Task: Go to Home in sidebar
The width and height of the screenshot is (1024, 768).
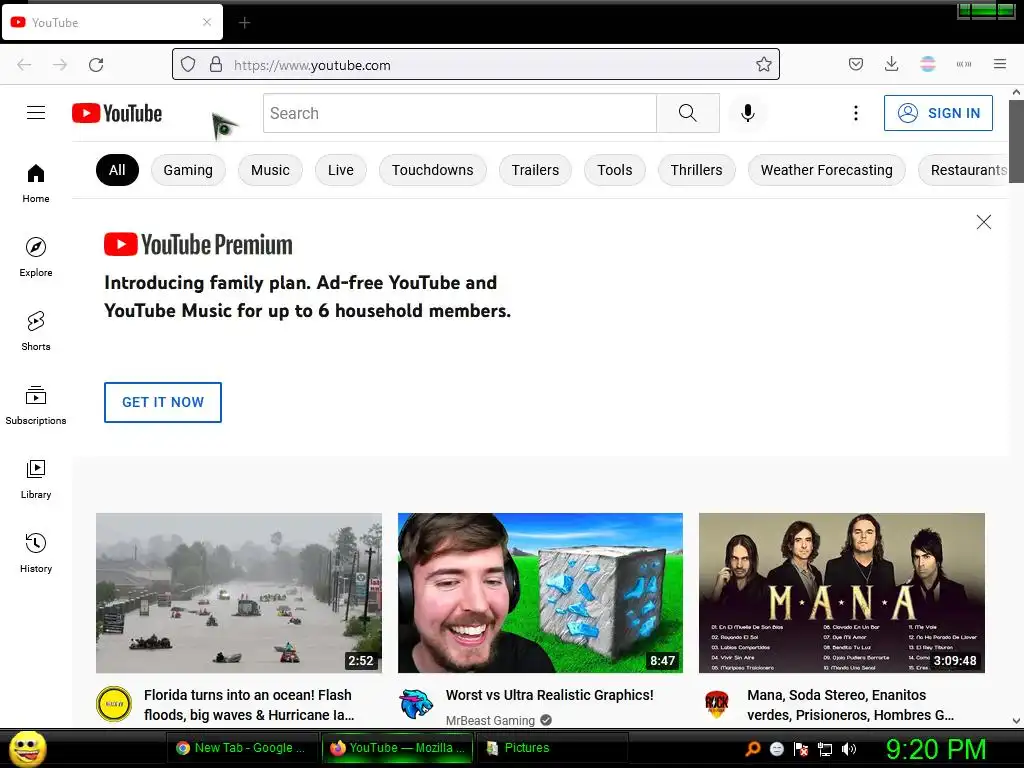Action: (x=36, y=184)
